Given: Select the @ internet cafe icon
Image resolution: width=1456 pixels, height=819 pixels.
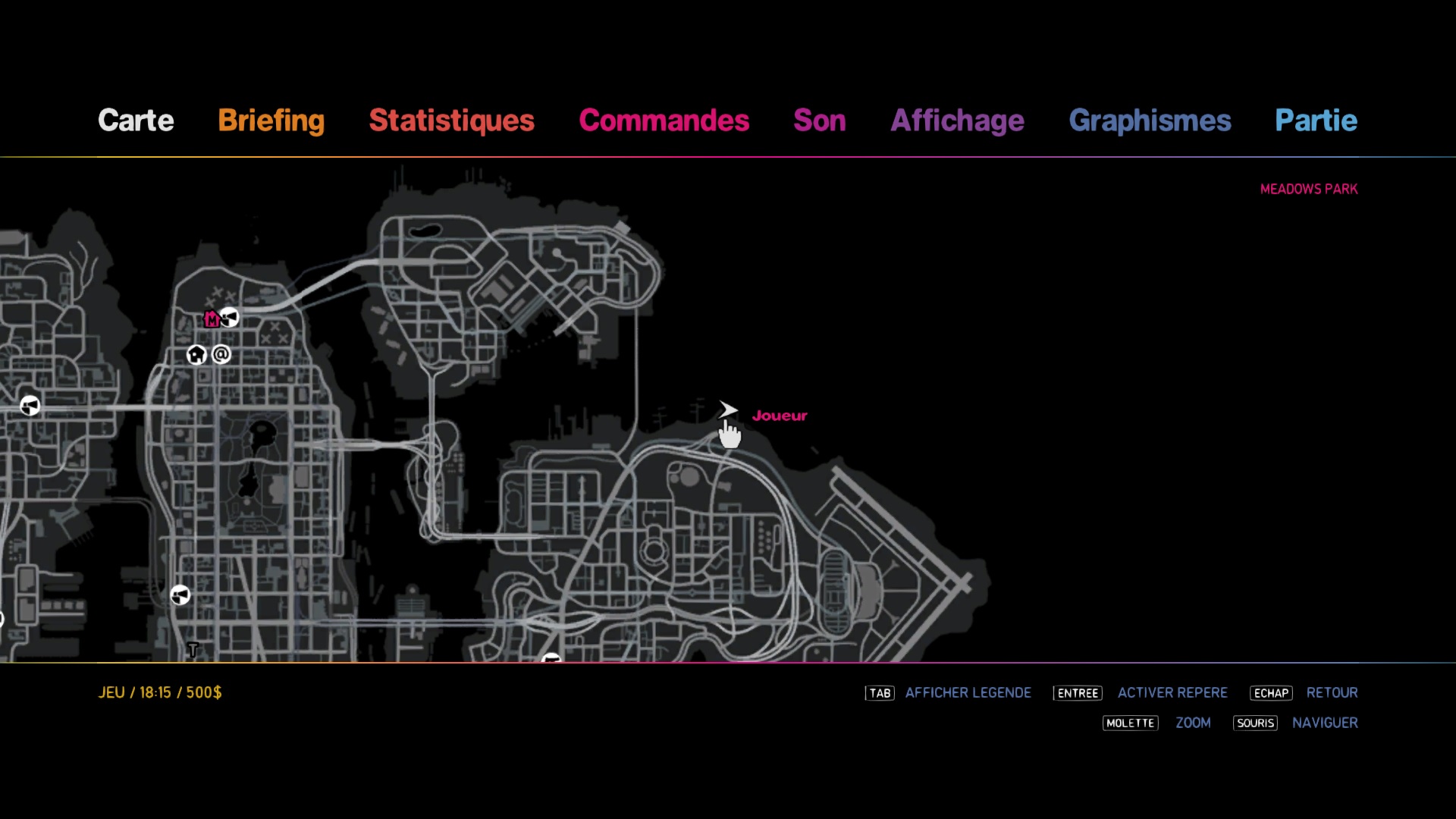Looking at the screenshot, I should 221,354.
